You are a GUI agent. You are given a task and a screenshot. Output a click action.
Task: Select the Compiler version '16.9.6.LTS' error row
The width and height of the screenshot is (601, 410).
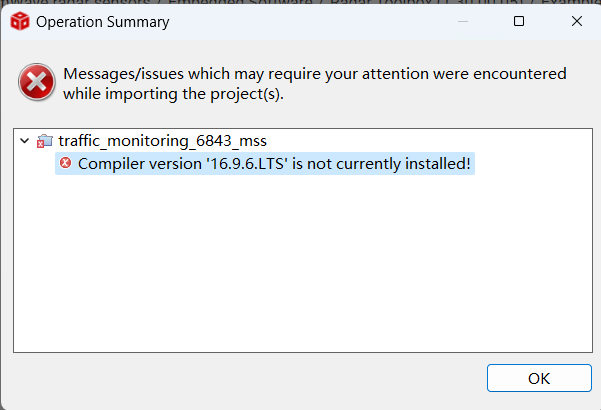click(x=265, y=164)
